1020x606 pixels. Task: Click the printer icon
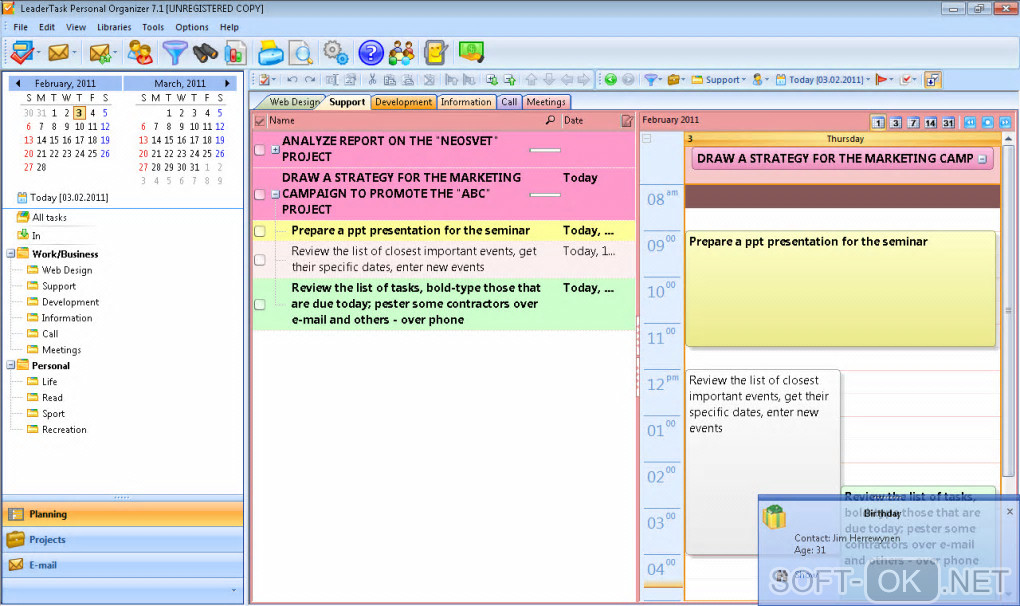[x=270, y=53]
